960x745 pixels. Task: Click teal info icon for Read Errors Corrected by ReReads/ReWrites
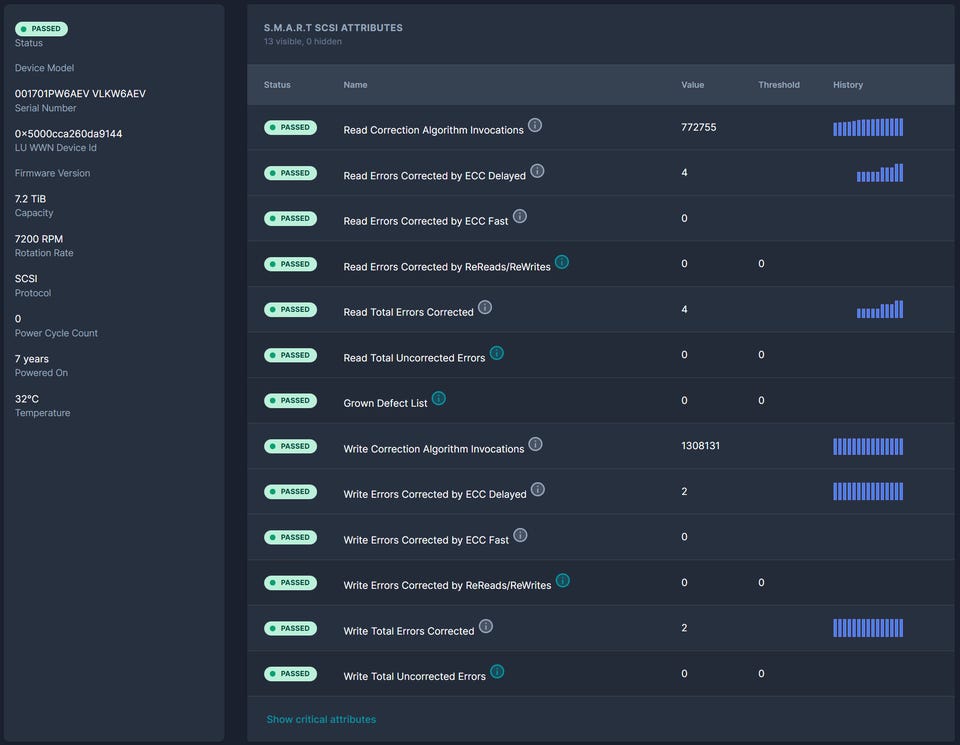pos(562,262)
